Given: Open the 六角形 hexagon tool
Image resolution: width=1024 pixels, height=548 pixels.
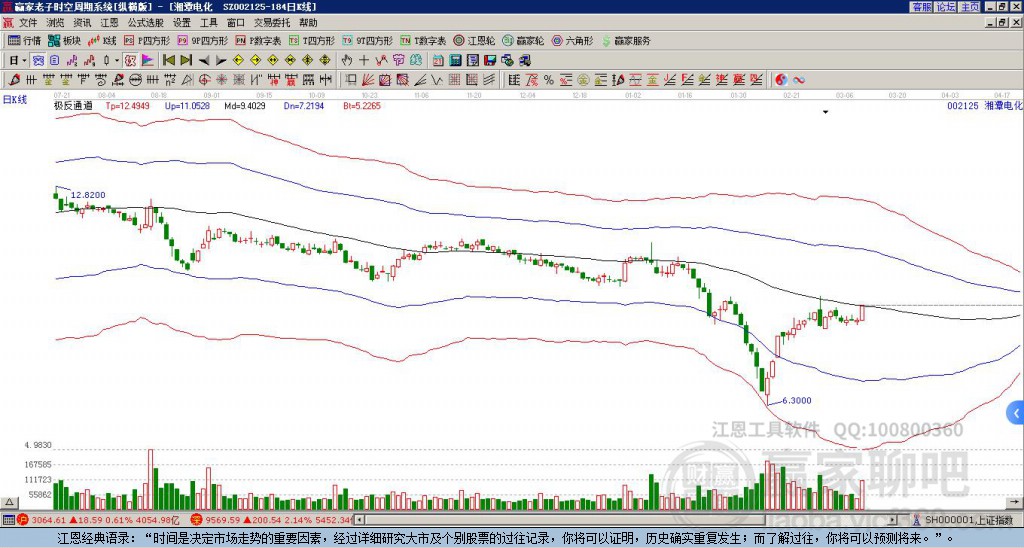Looking at the screenshot, I should click(x=573, y=40).
